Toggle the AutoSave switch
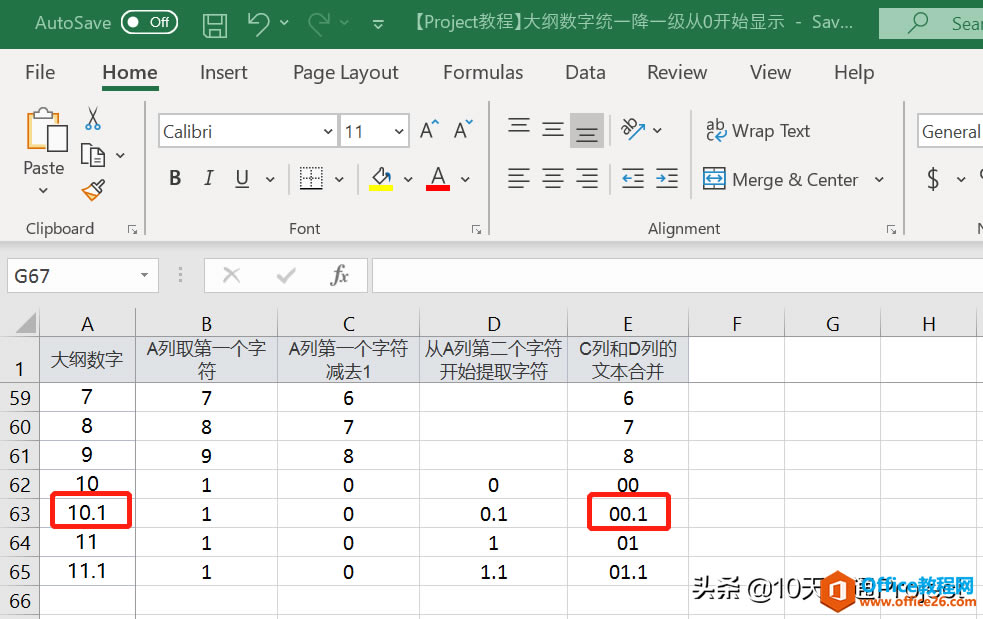This screenshot has height=619, width=983. click(149, 22)
